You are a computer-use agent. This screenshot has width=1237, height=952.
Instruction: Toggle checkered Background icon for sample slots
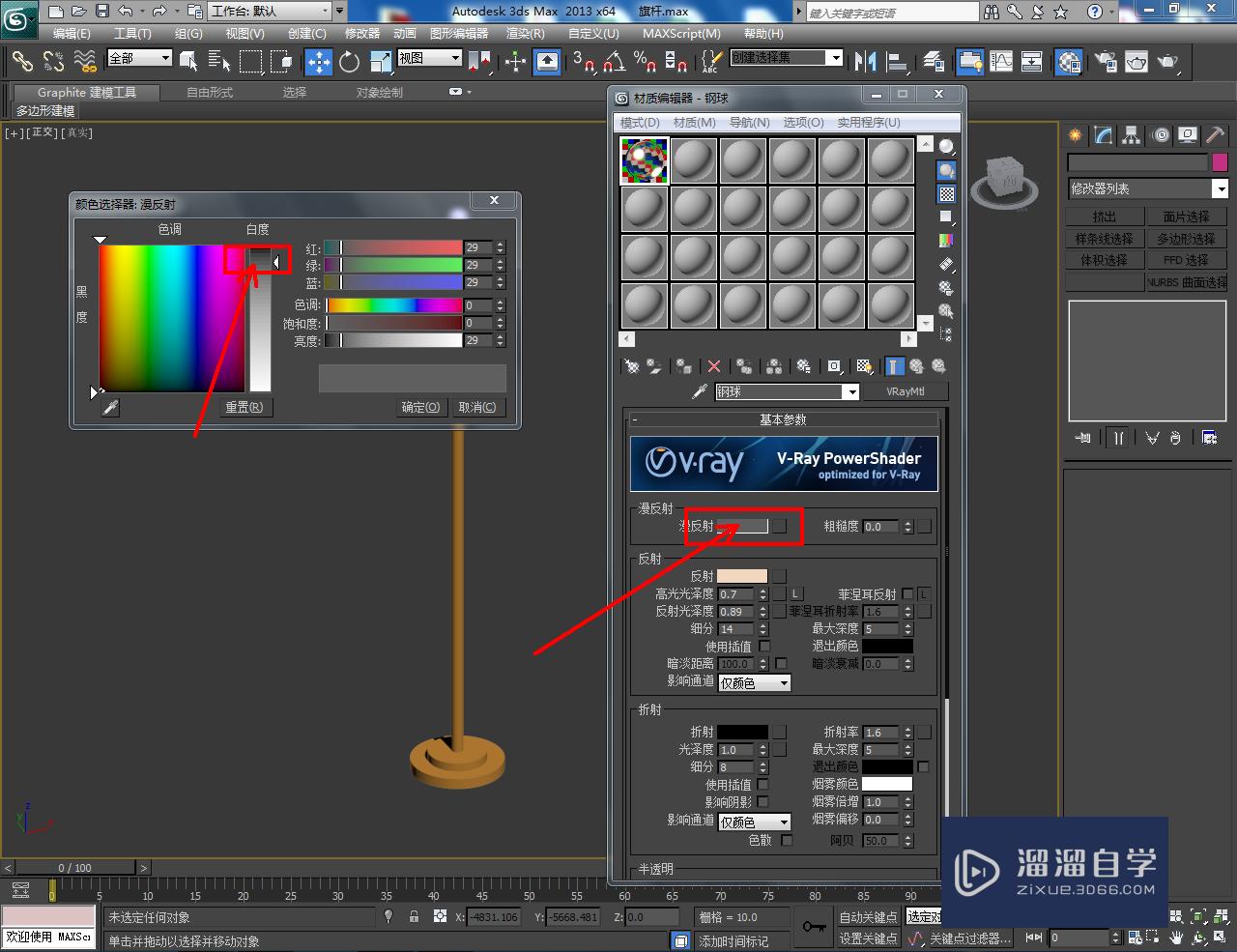946,193
